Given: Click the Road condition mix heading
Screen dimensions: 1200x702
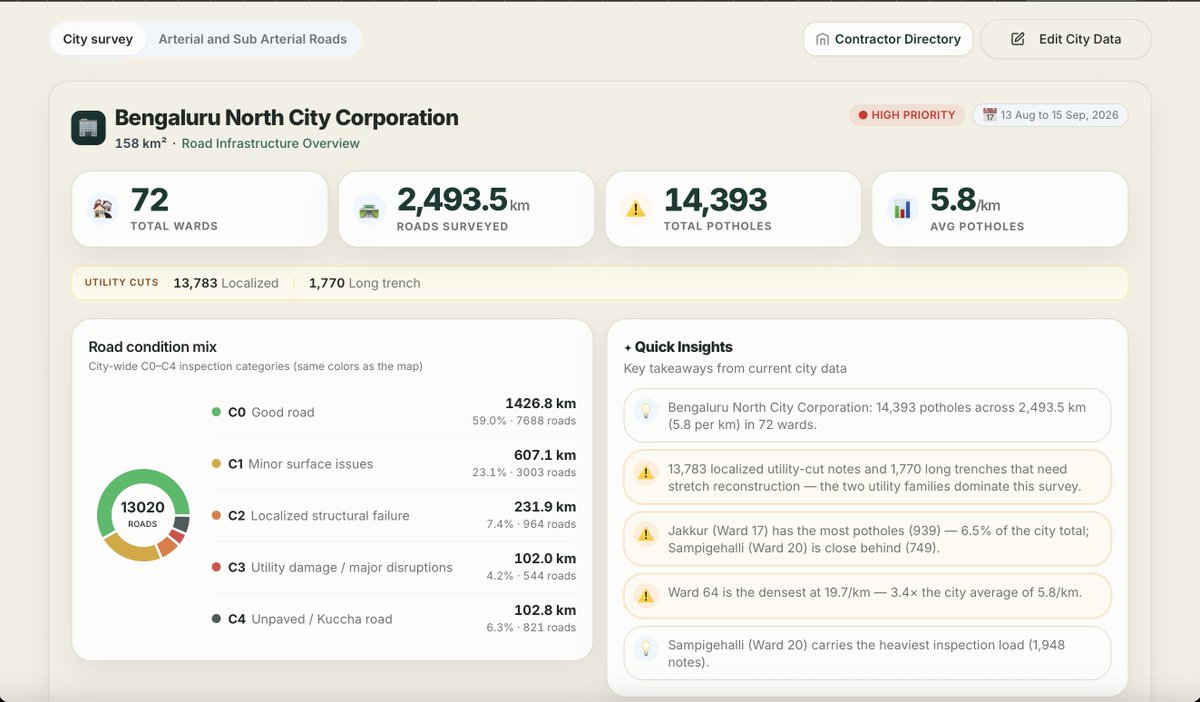Looking at the screenshot, I should pos(153,347).
